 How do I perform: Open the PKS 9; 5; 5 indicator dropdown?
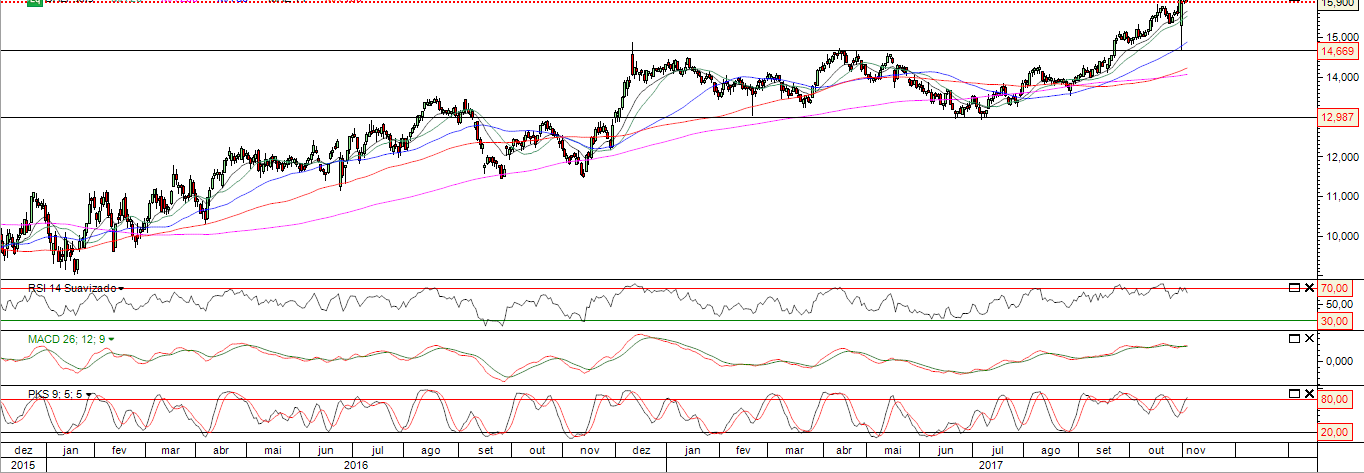[89, 395]
